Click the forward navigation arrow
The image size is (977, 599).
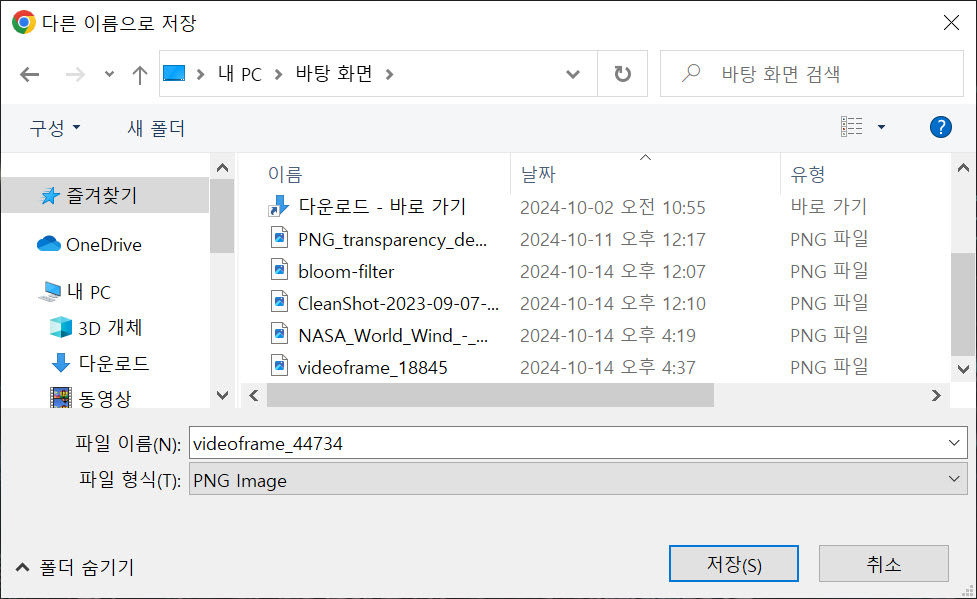(75, 75)
